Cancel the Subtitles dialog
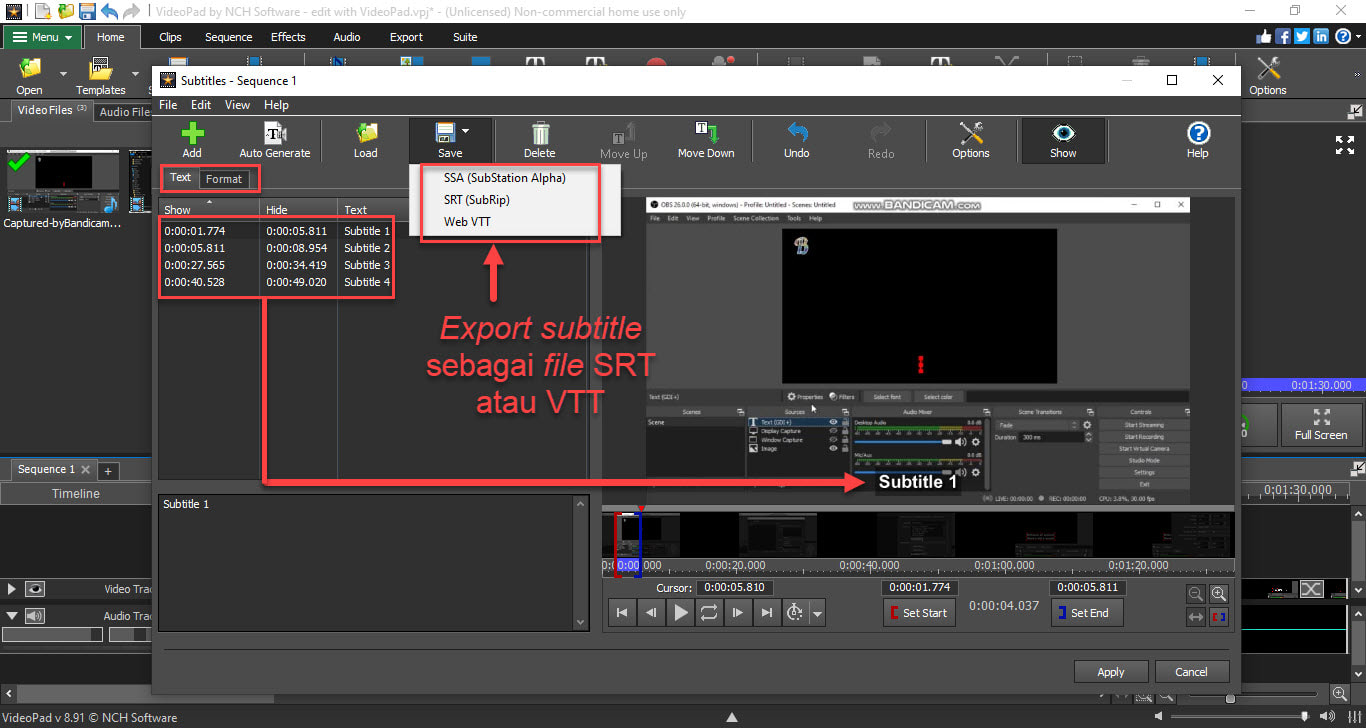This screenshot has height=728, width=1366. (1191, 672)
